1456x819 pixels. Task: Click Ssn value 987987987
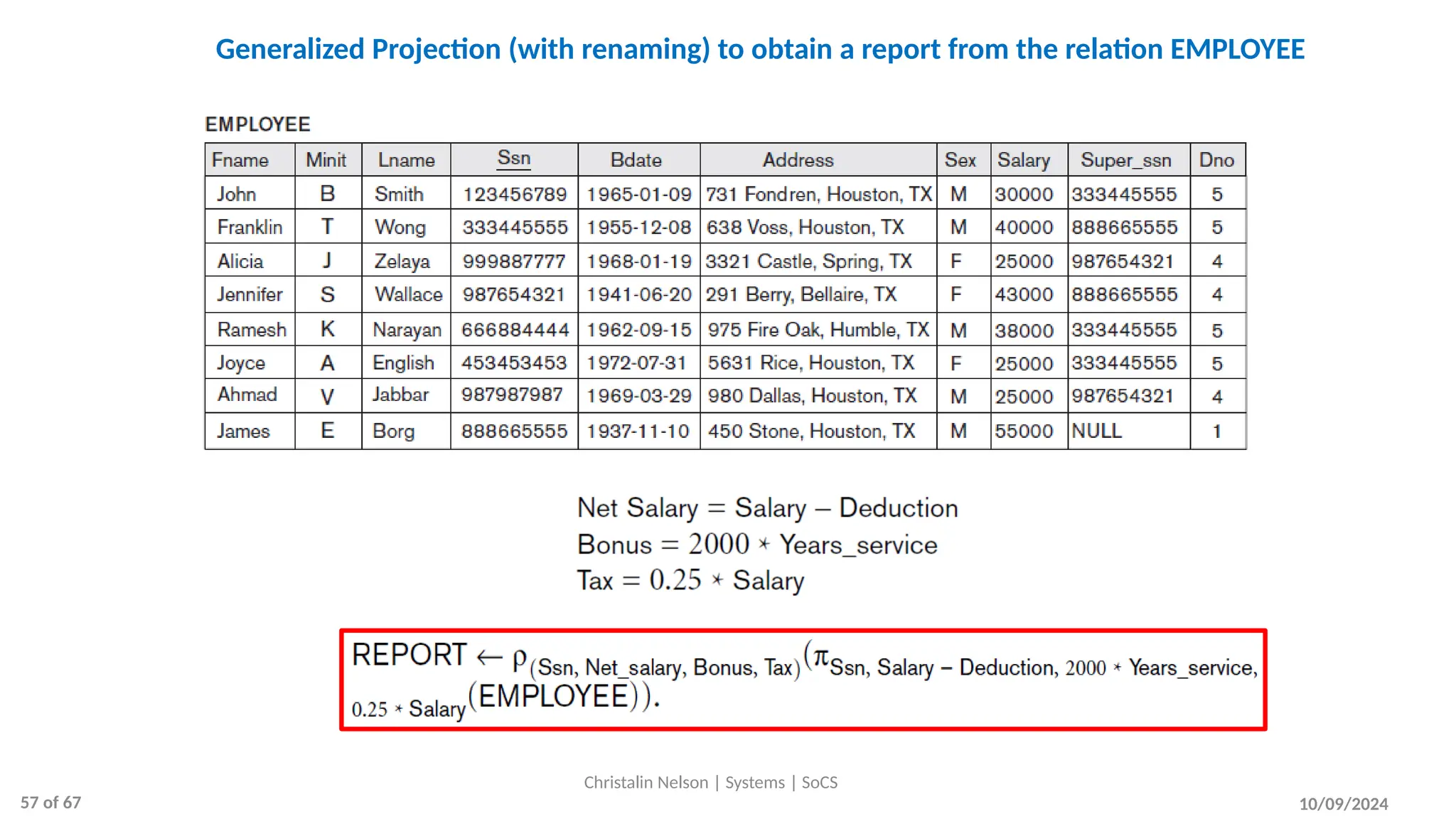tap(512, 395)
